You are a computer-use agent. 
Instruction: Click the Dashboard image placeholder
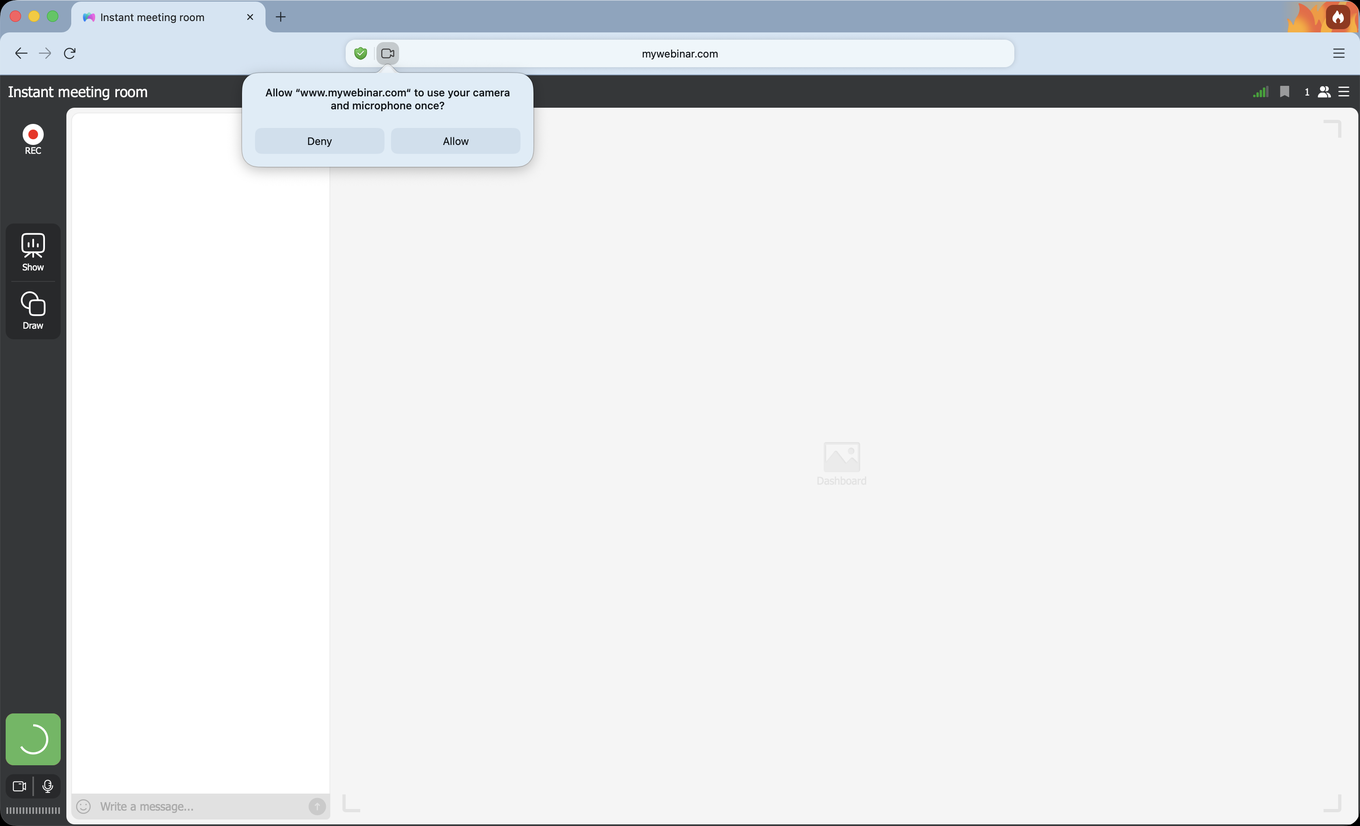click(842, 464)
